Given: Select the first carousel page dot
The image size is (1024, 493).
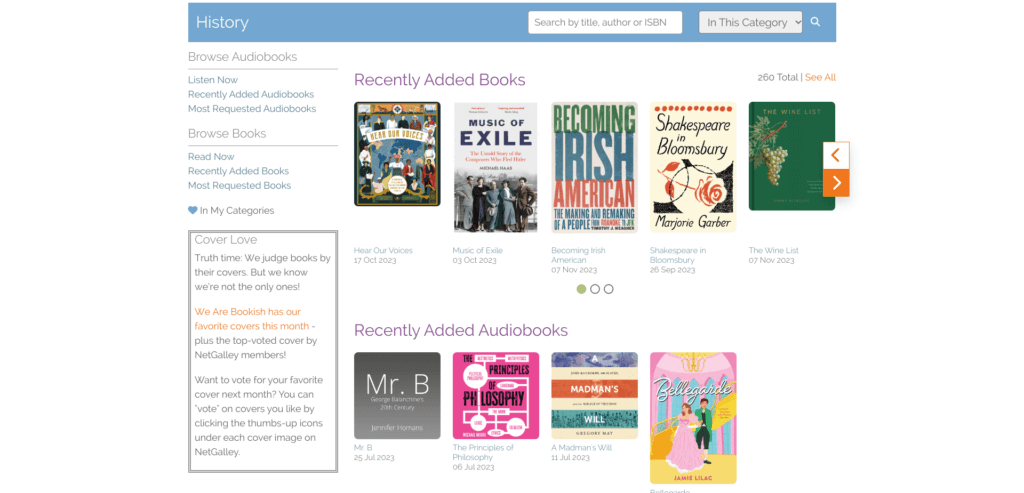Looking at the screenshot, I should click(581, 289).
